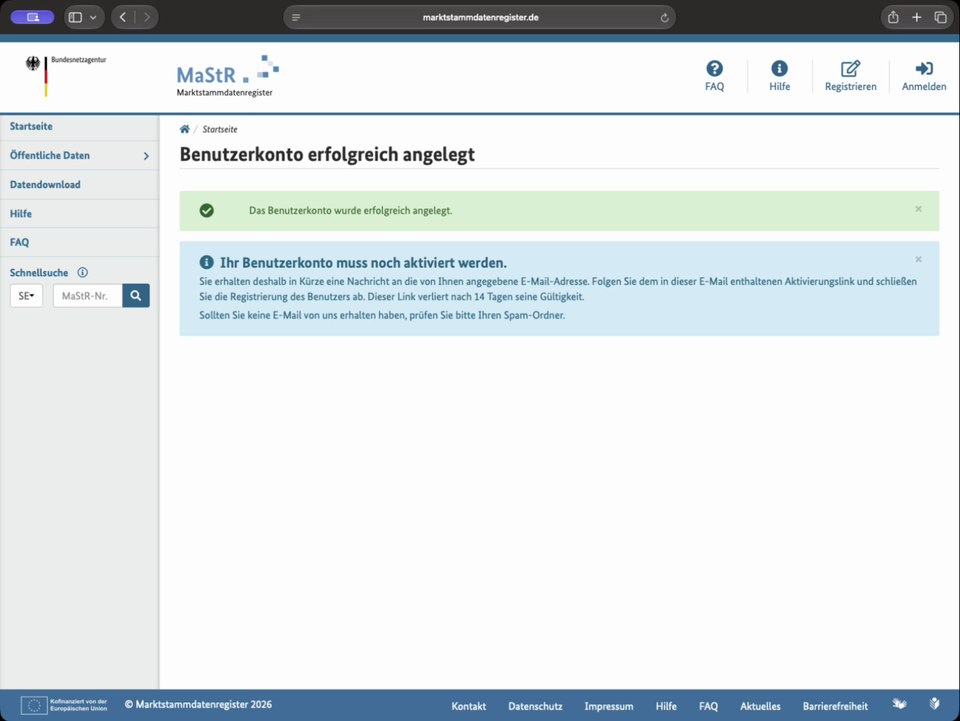
Task: Click the Hilfe link in the footer
Action: coord(666,706)
